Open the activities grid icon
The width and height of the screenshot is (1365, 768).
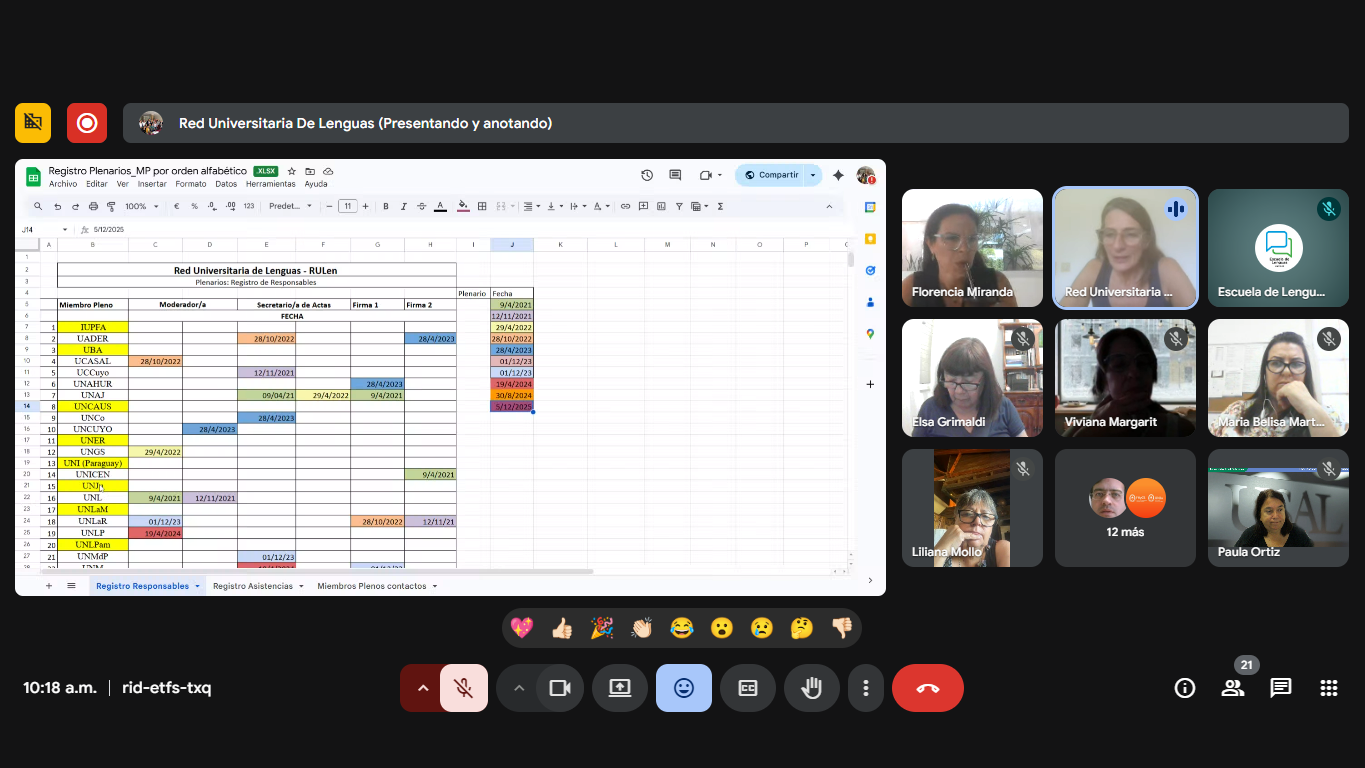(1328, 688)
